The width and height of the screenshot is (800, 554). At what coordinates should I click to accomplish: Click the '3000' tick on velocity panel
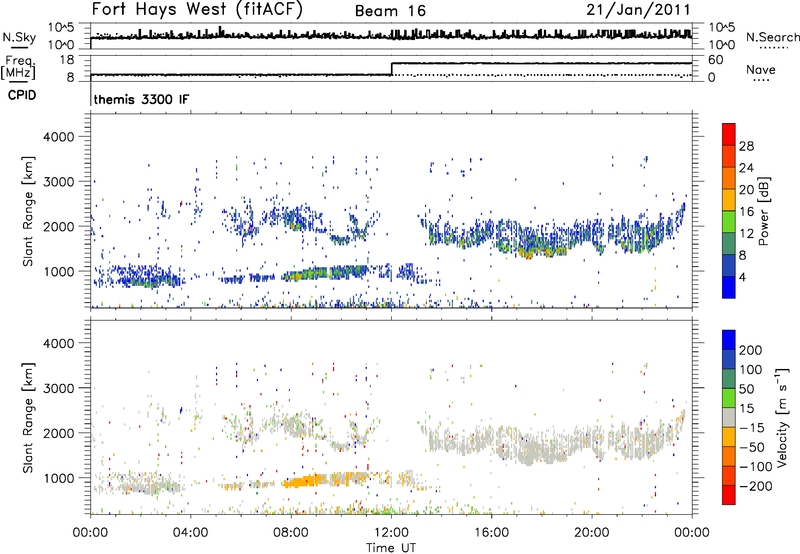click(x=58, y=388)
